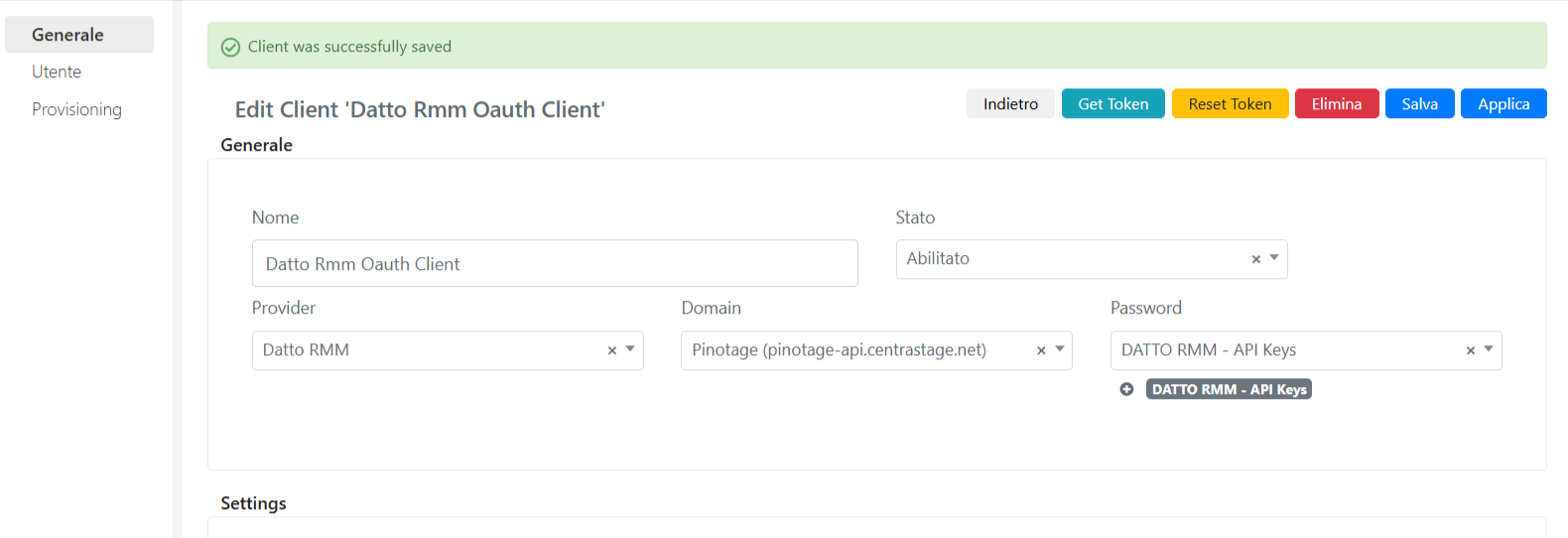
Task: Delete the client with Elimina button
Action: tap(1337, 104)
